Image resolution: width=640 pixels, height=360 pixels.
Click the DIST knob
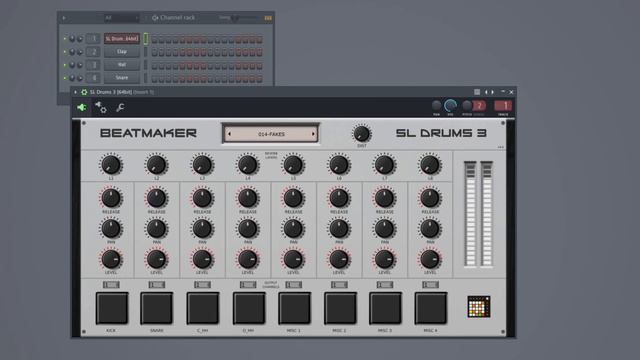pos(361,133)
